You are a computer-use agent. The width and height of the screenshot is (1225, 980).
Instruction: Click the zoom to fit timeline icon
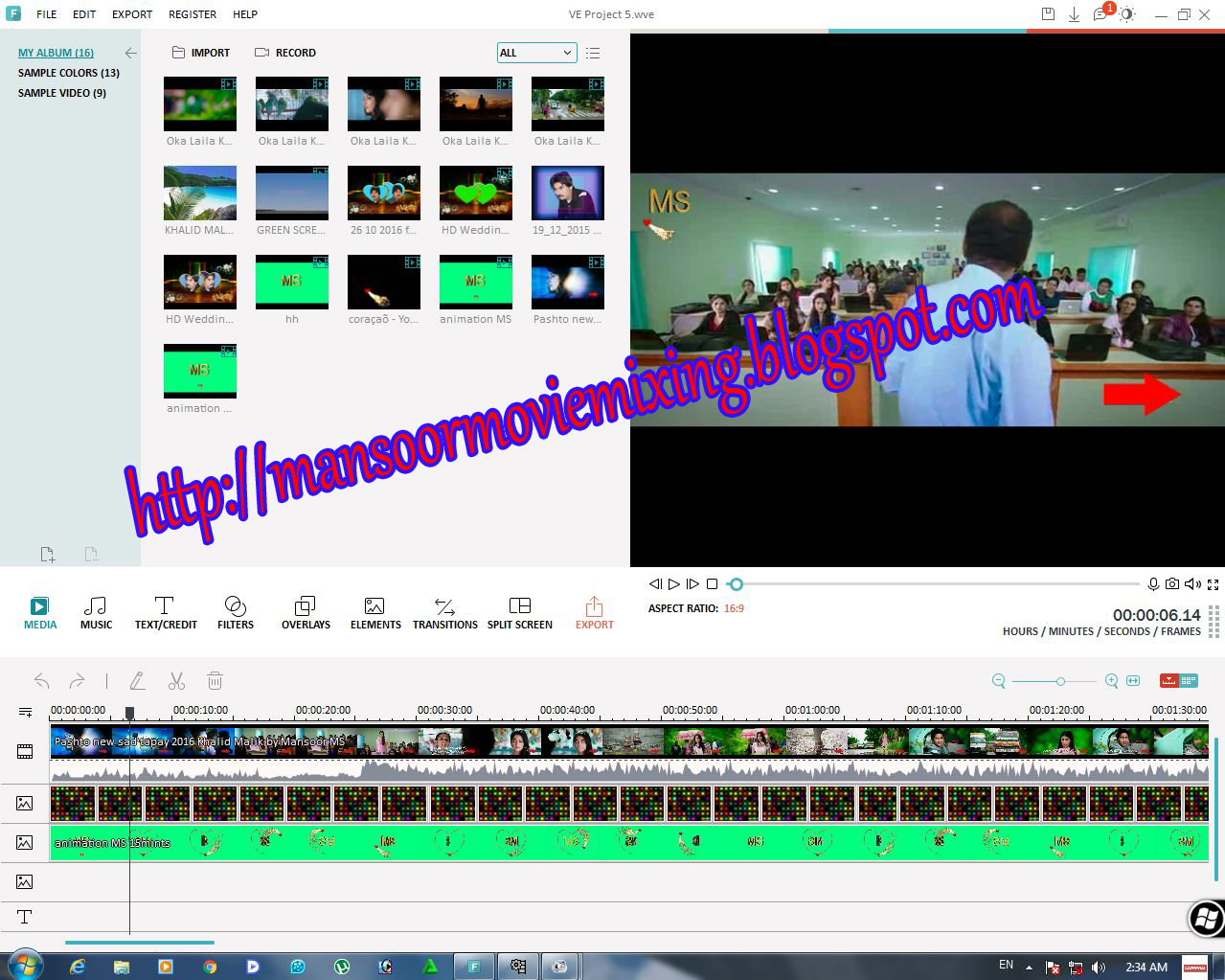pos(1133,681)
